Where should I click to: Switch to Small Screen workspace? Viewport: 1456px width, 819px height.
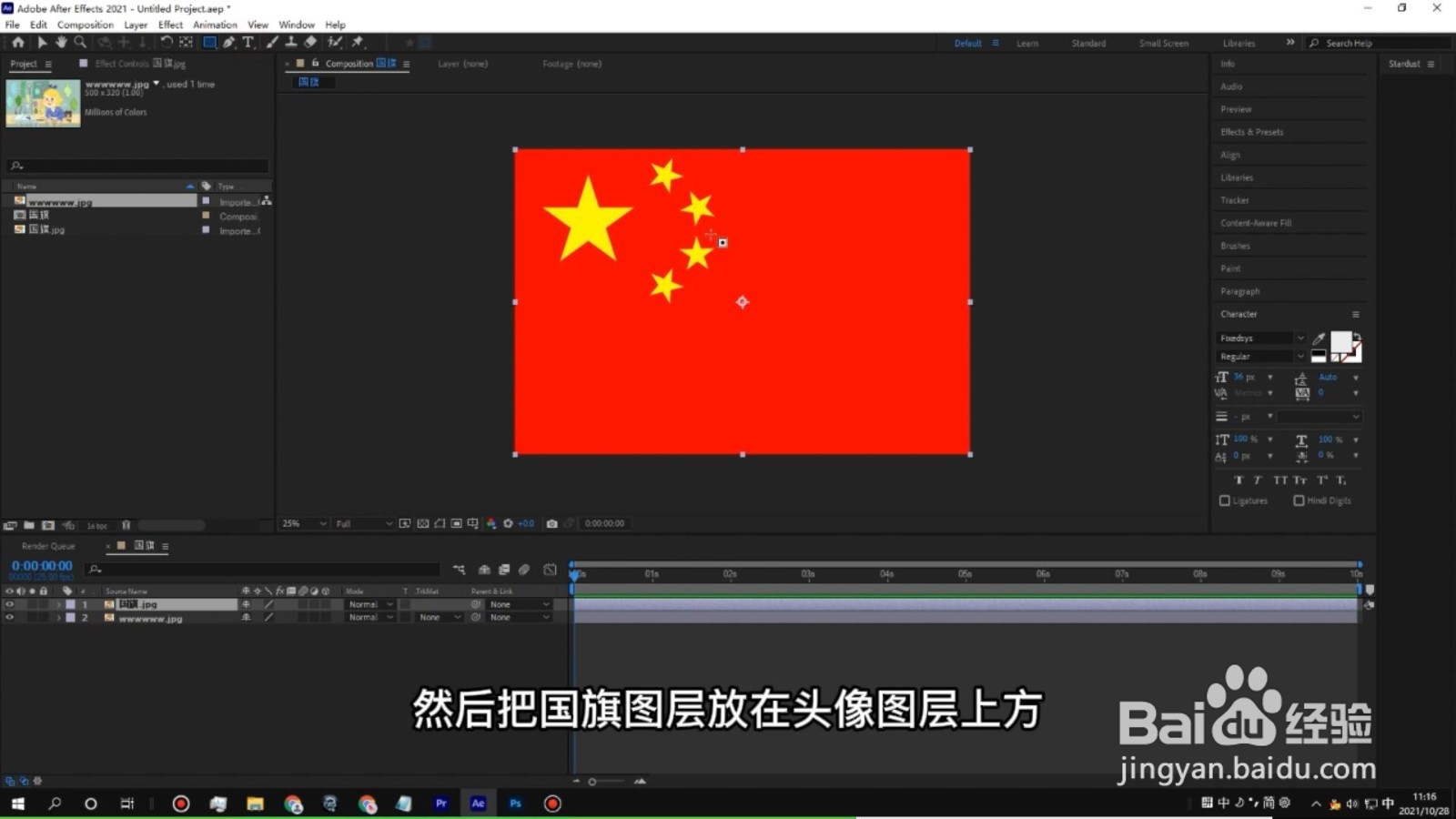pyautogui.click(x=1163, y=43)
